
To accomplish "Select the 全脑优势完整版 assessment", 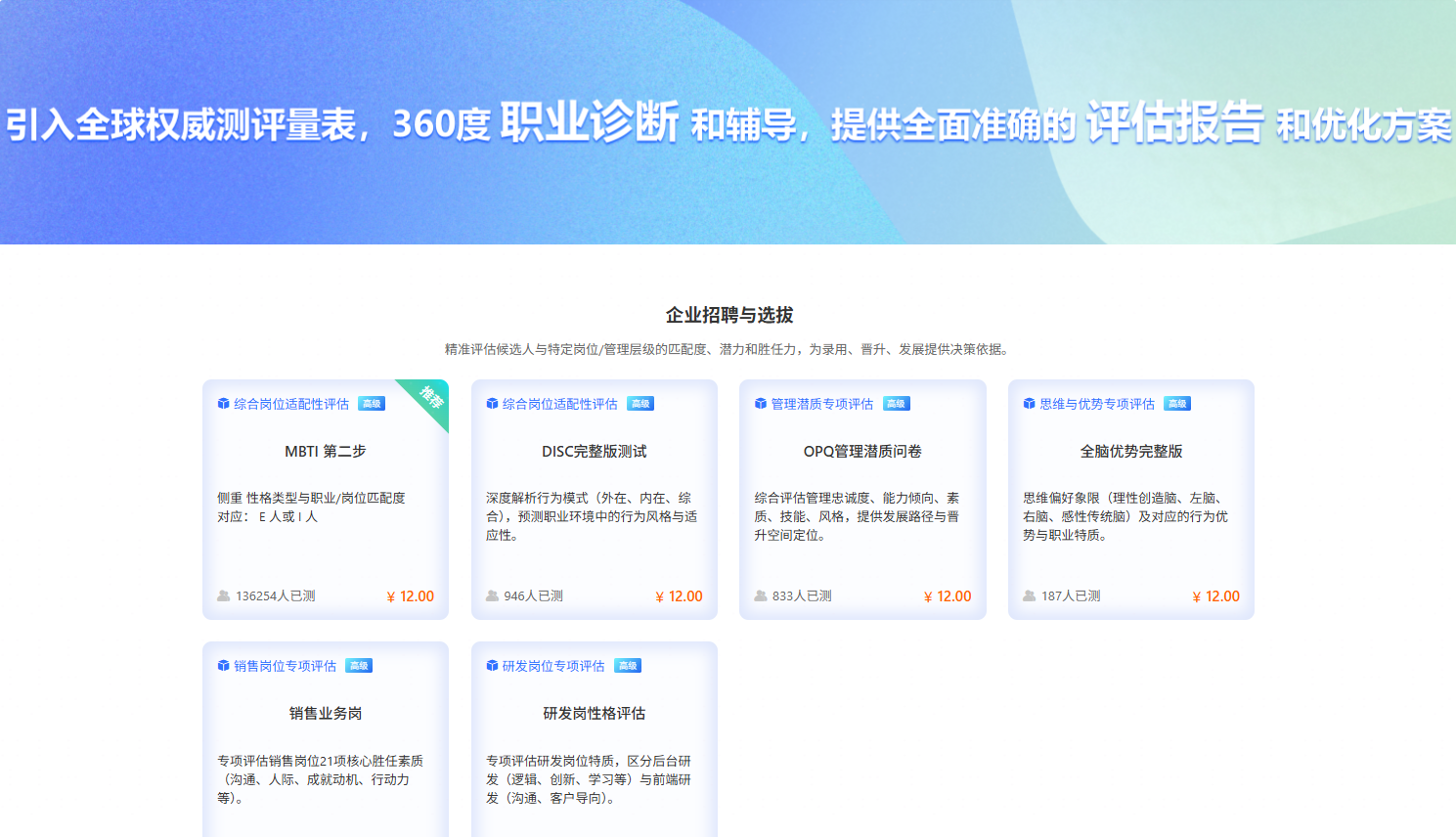I will (x=1131, y=452).
